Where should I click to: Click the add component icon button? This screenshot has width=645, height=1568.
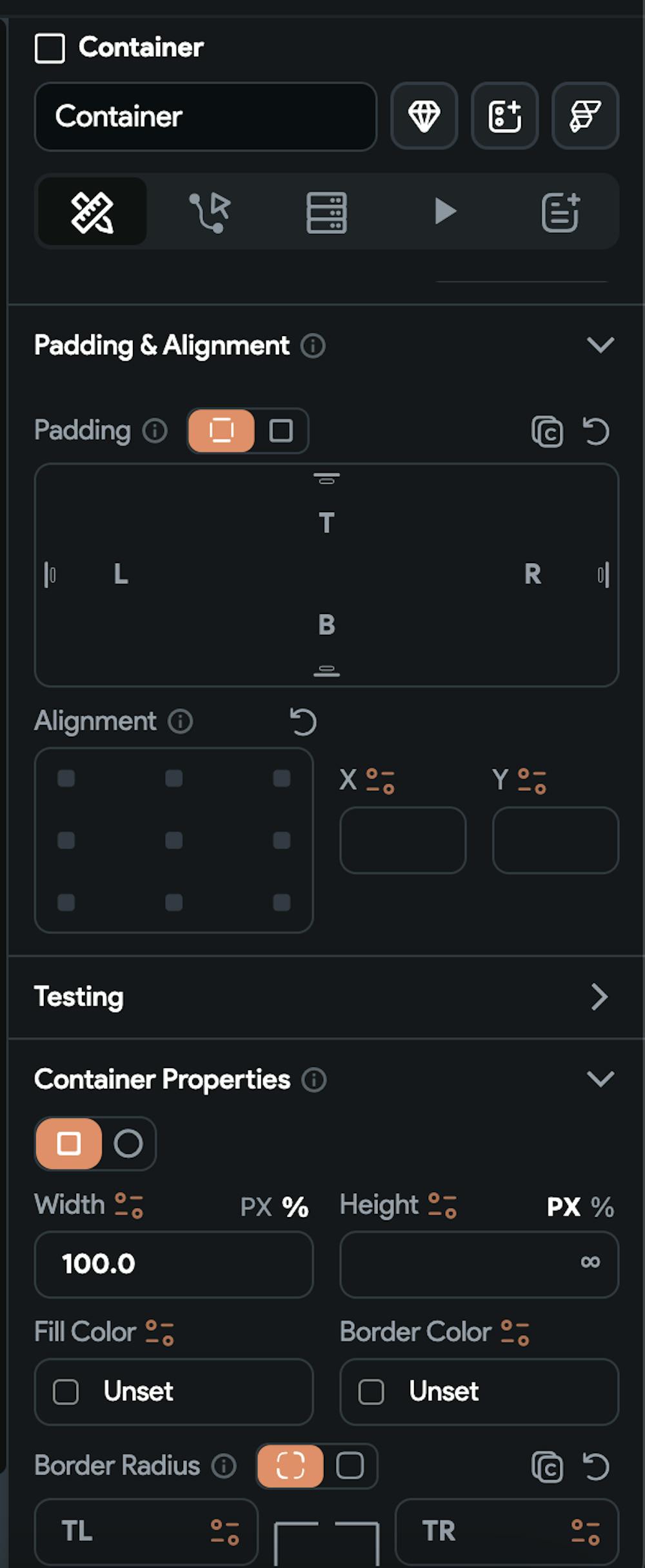click(504, 116)
